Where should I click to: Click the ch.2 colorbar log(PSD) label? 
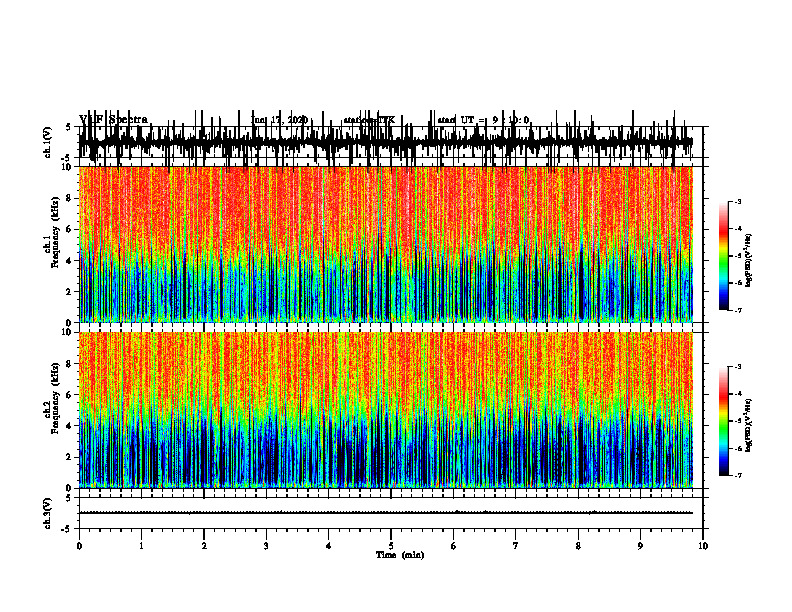(749, 425)
